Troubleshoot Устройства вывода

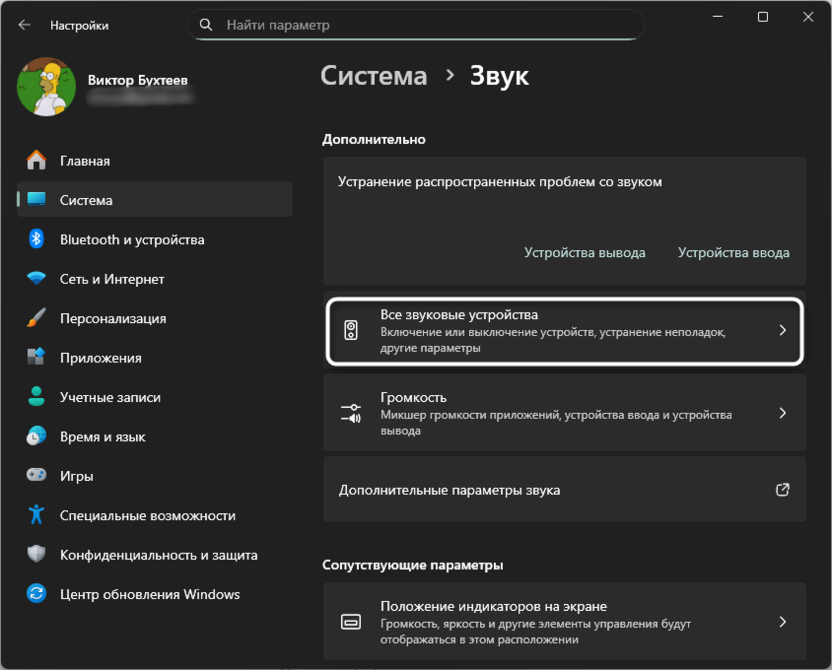(583, 252)
